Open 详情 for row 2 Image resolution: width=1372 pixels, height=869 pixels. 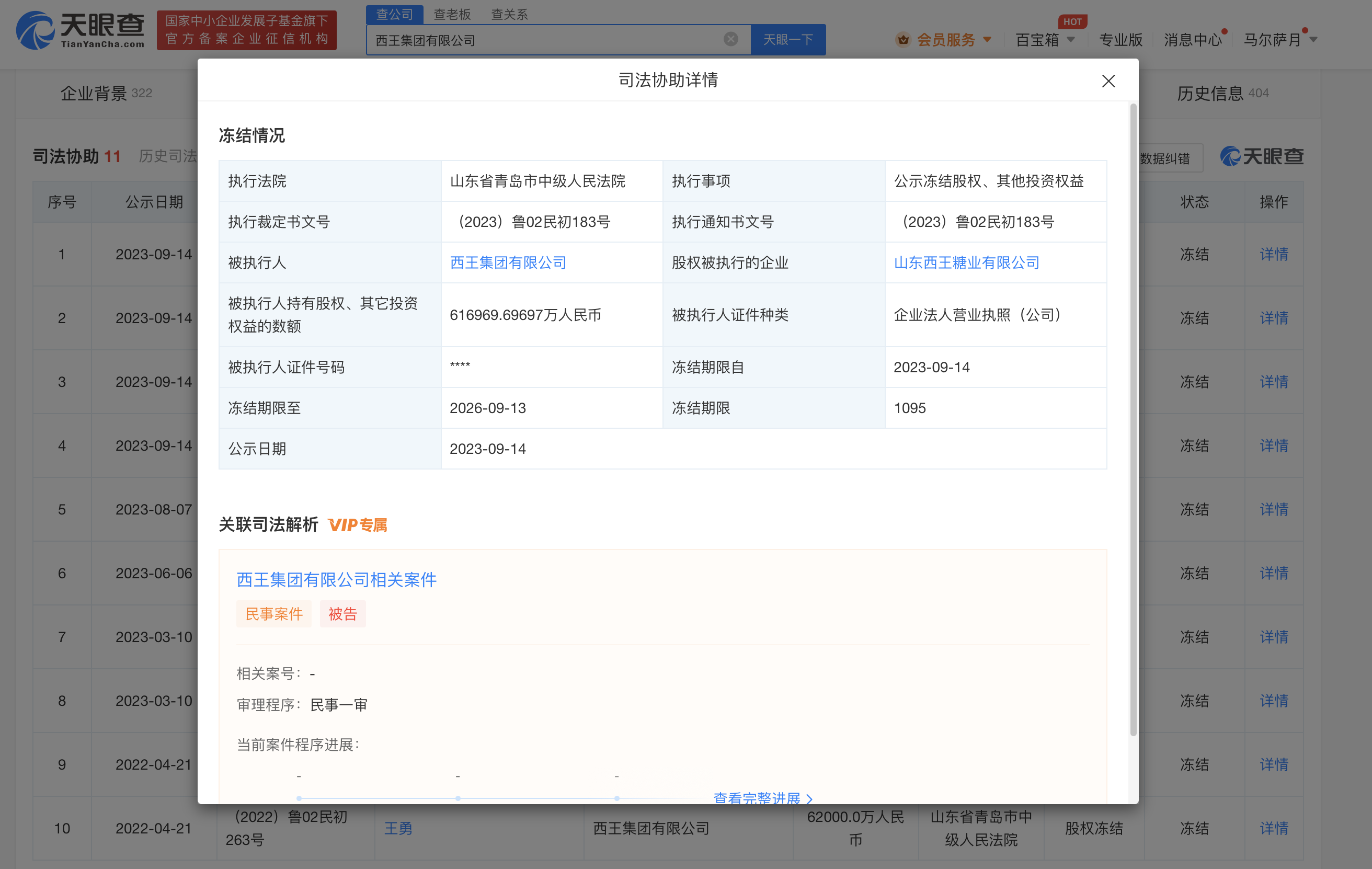tap(1273, 318)
